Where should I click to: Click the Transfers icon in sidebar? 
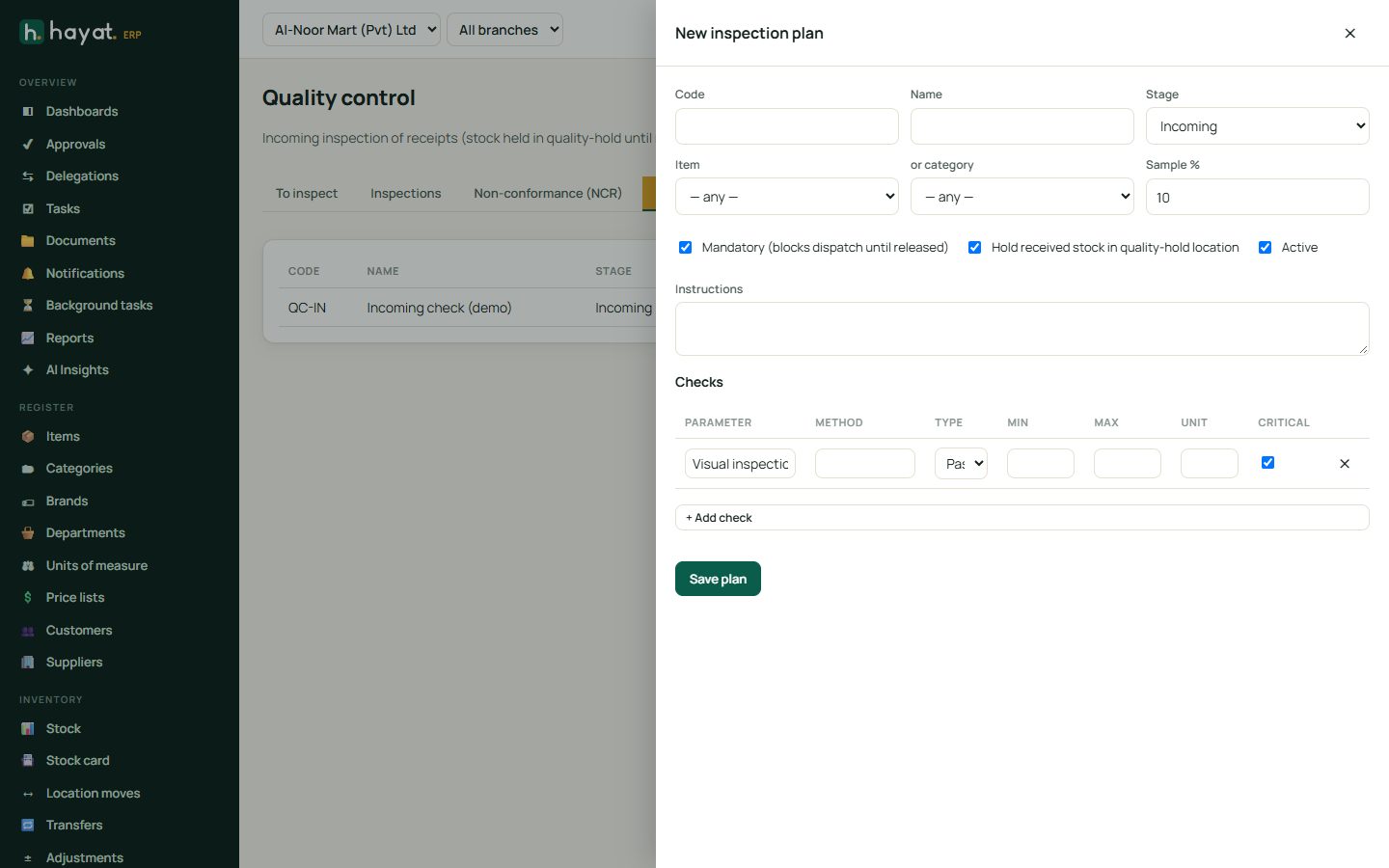pyautogui.click(x=28, y=826)
